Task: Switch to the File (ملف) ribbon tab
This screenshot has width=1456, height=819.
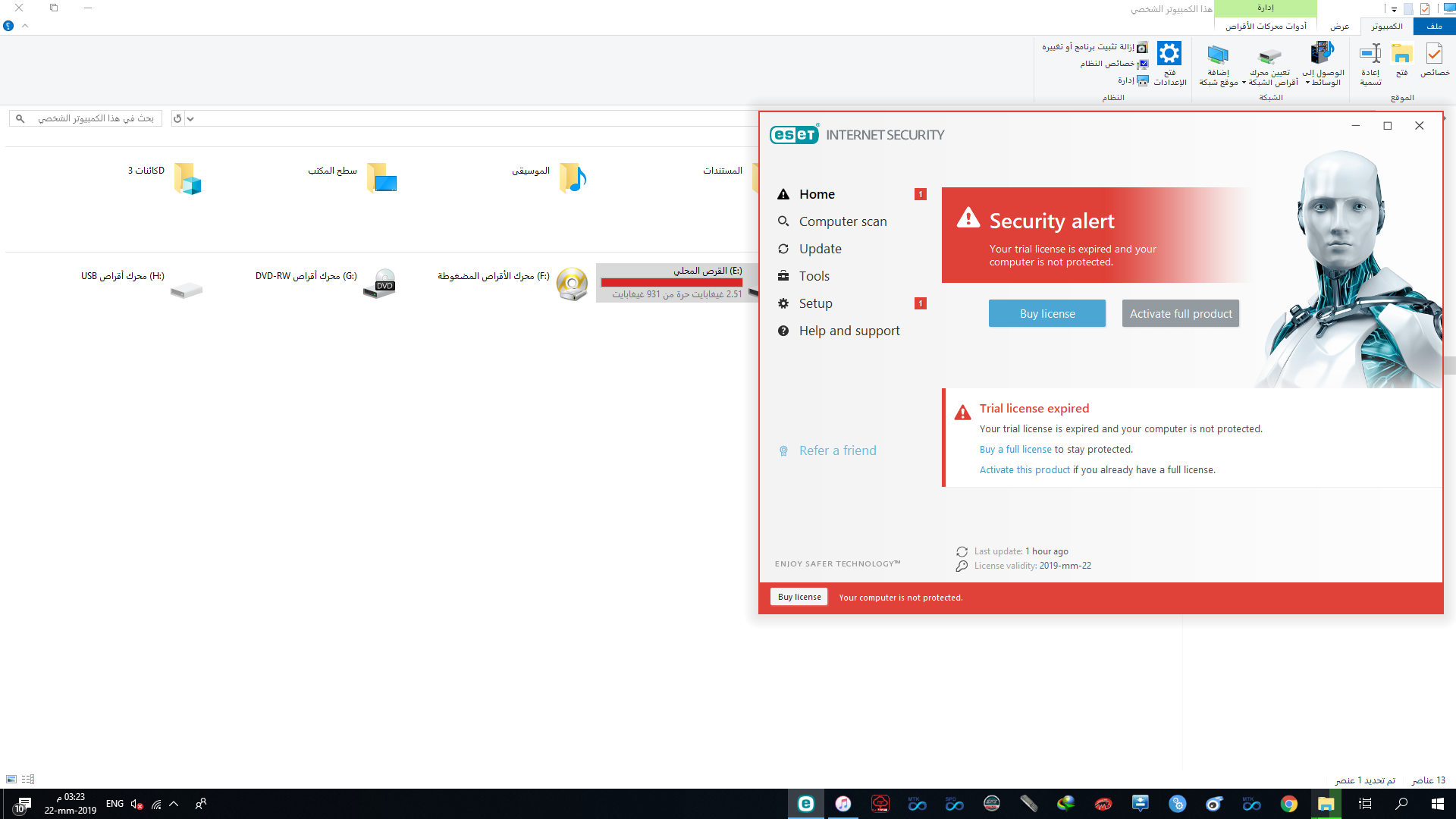Action: tap(1434, 26)
